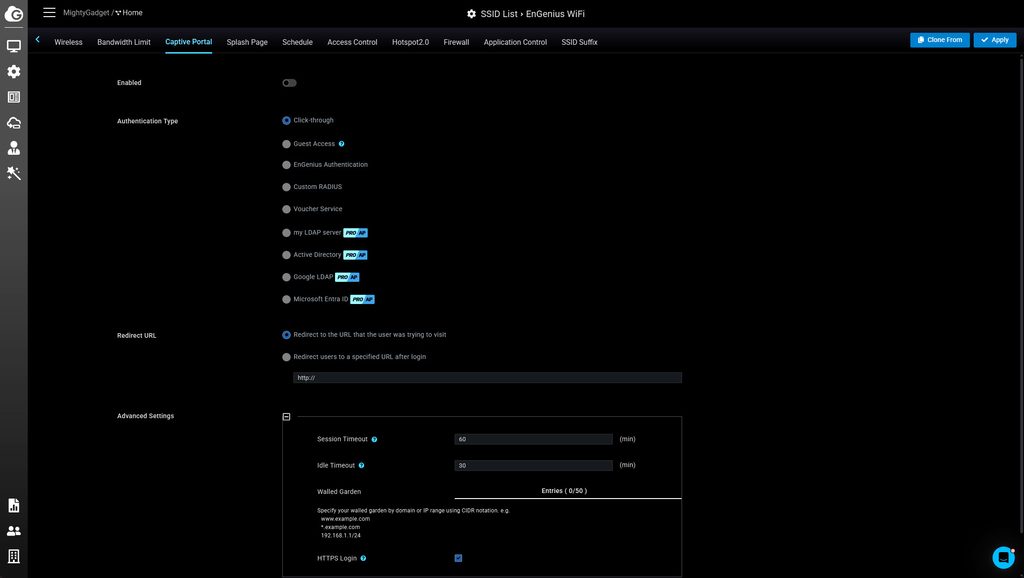Viewport: 1024px width, 578px height.
Task: Switch to the SSID Suffix tab
Action: pyautogui.click(x=579, y=42)
